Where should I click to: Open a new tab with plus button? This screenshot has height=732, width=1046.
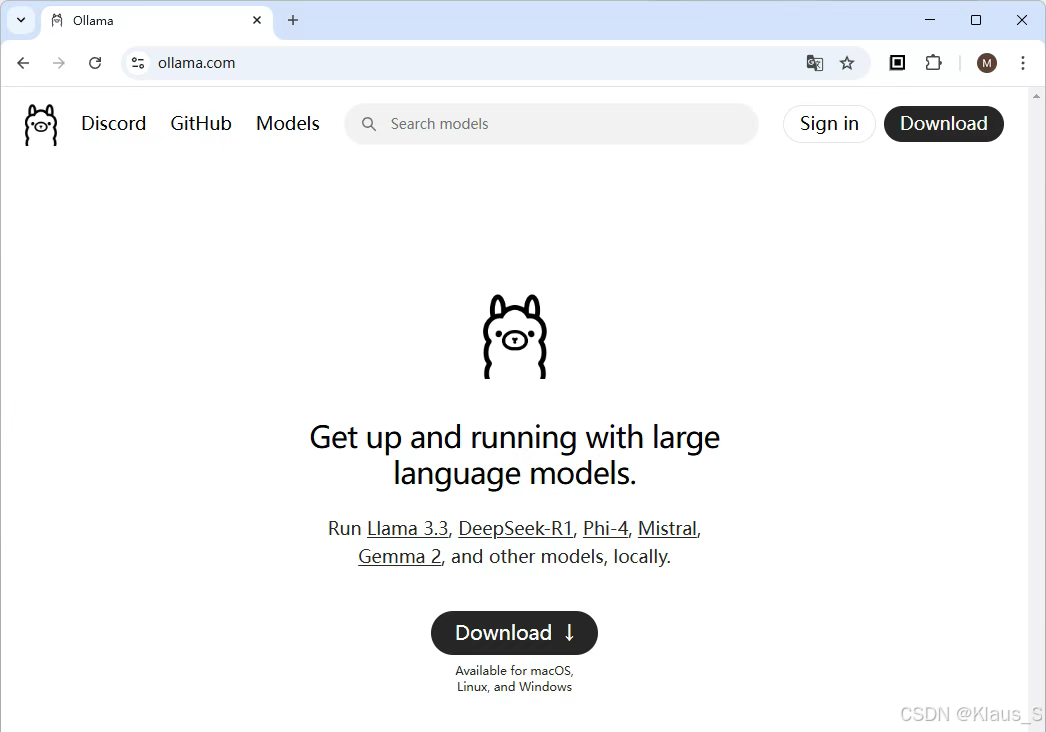pos(293,20)
